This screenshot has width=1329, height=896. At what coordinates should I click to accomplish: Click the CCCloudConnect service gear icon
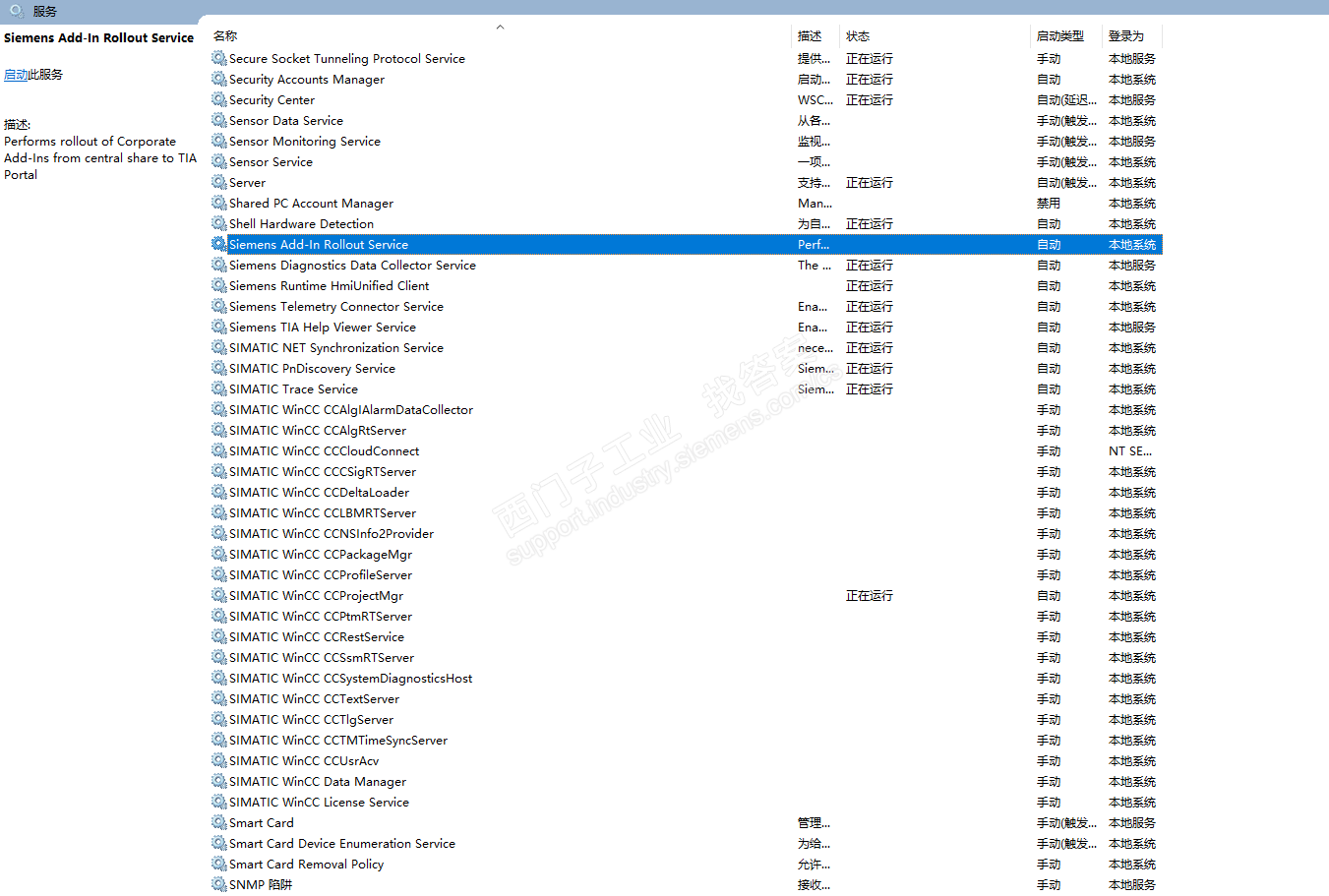pyautogui.click(x=218, y=451)
